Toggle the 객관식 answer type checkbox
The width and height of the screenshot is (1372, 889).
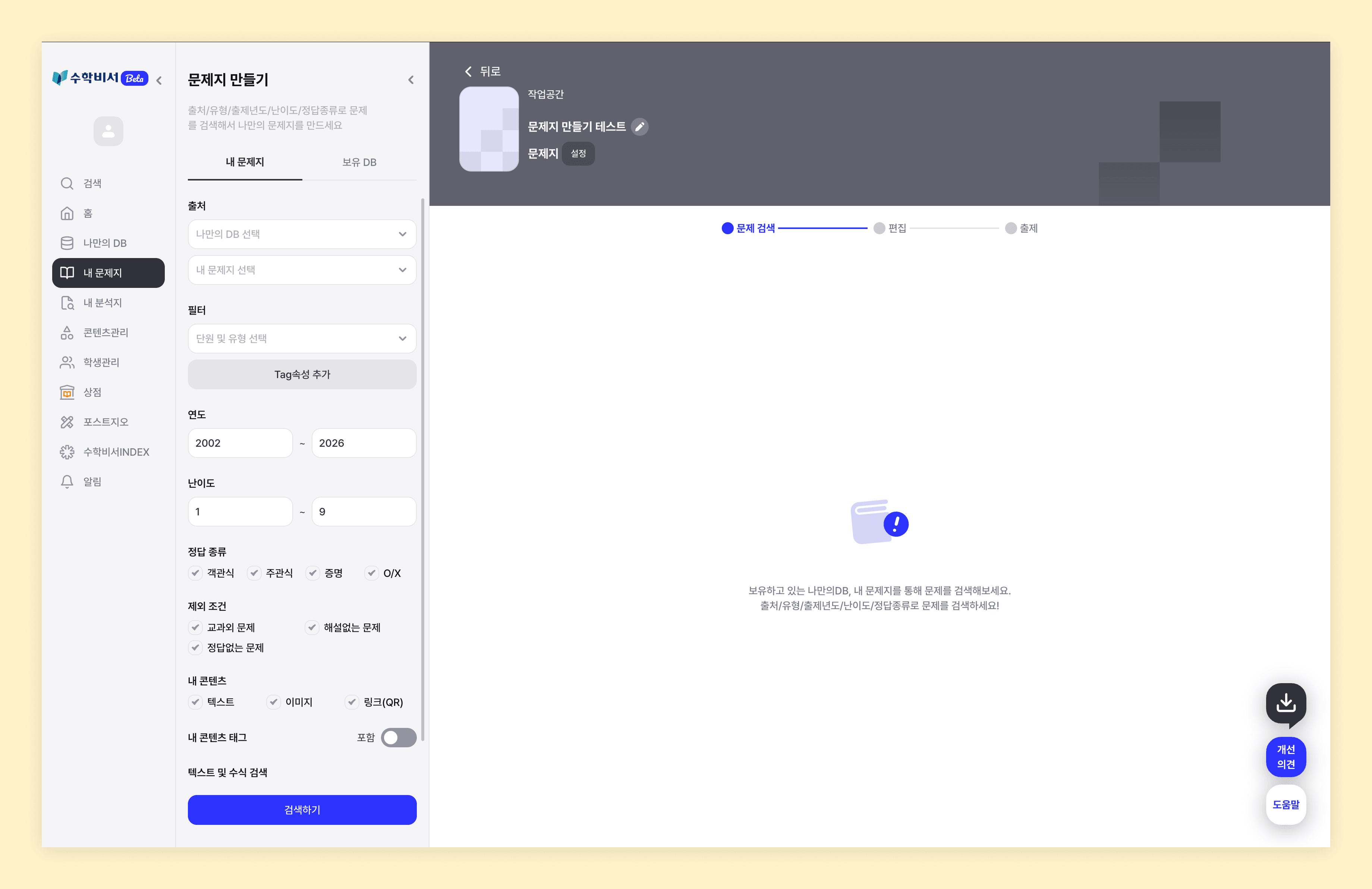(195, 573)
